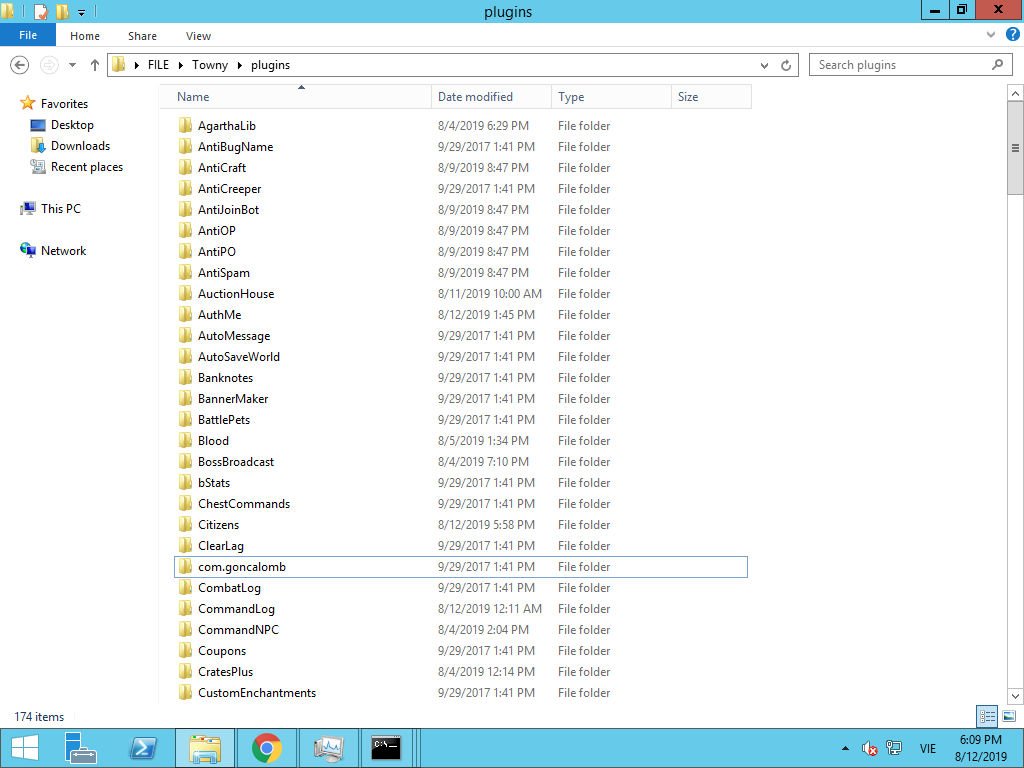Open Command Prompt taskbar window
This screenshot has height=768, width=1024.
pyautogui.click(x=385, y=748)
